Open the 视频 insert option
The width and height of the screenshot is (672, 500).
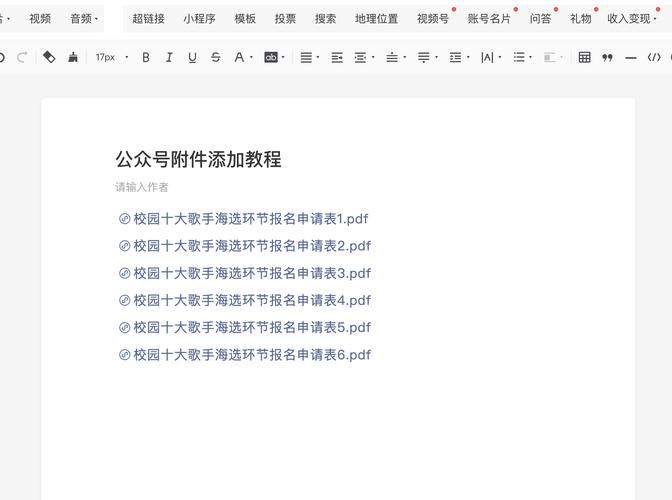(40, 18)
